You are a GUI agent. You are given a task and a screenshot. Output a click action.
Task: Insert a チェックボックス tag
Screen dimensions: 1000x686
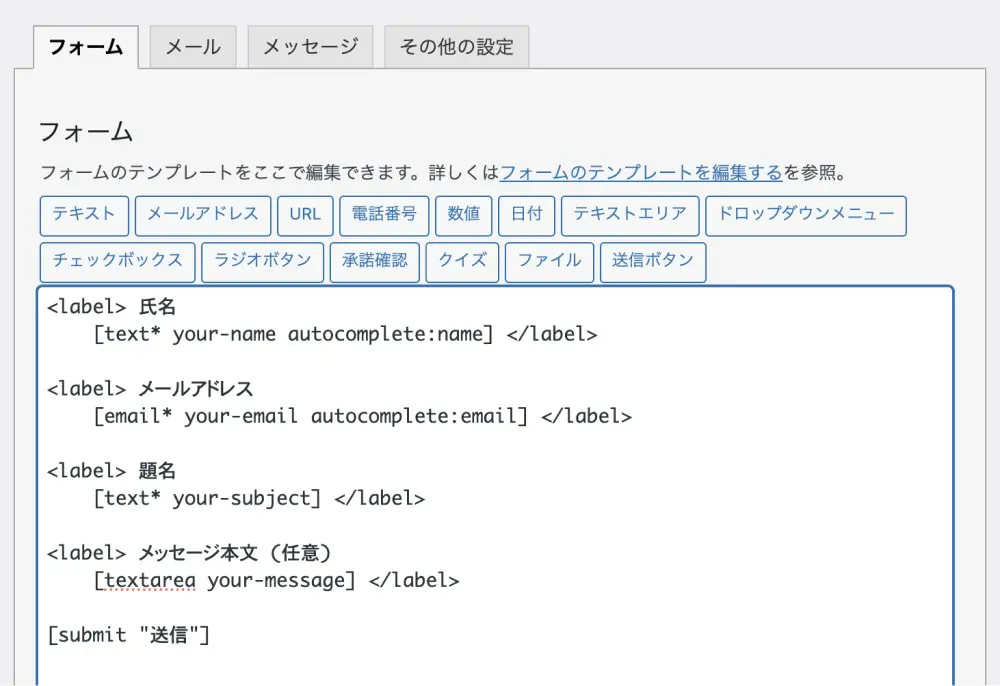[x=117, y=262]
